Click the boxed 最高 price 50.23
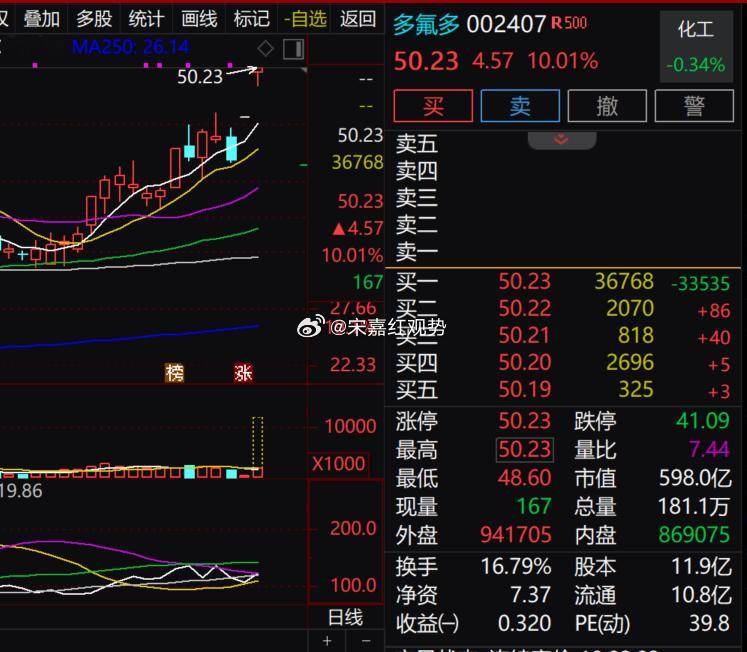The height and width of the screenshot is (652, 747). (525, 450)
